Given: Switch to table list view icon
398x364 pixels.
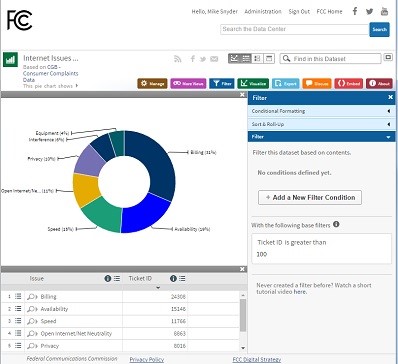Looking at the screenshot, I should 246,58.
